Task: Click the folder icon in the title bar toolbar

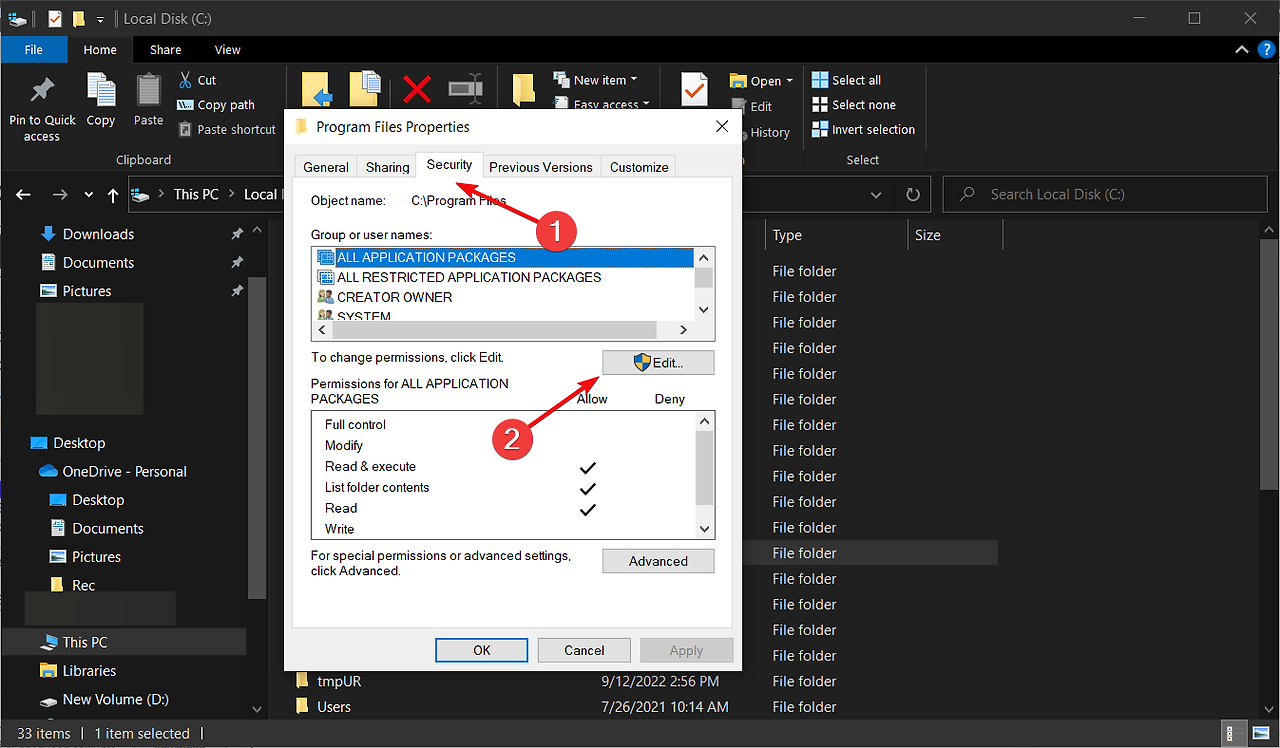Action: pos(78,18)
